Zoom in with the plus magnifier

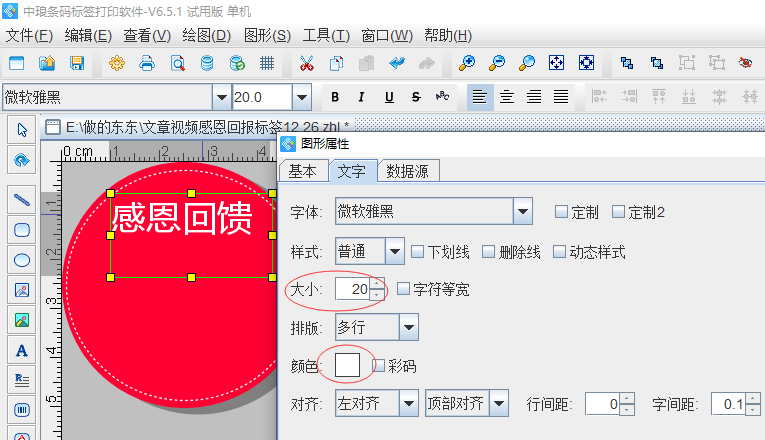467,63
